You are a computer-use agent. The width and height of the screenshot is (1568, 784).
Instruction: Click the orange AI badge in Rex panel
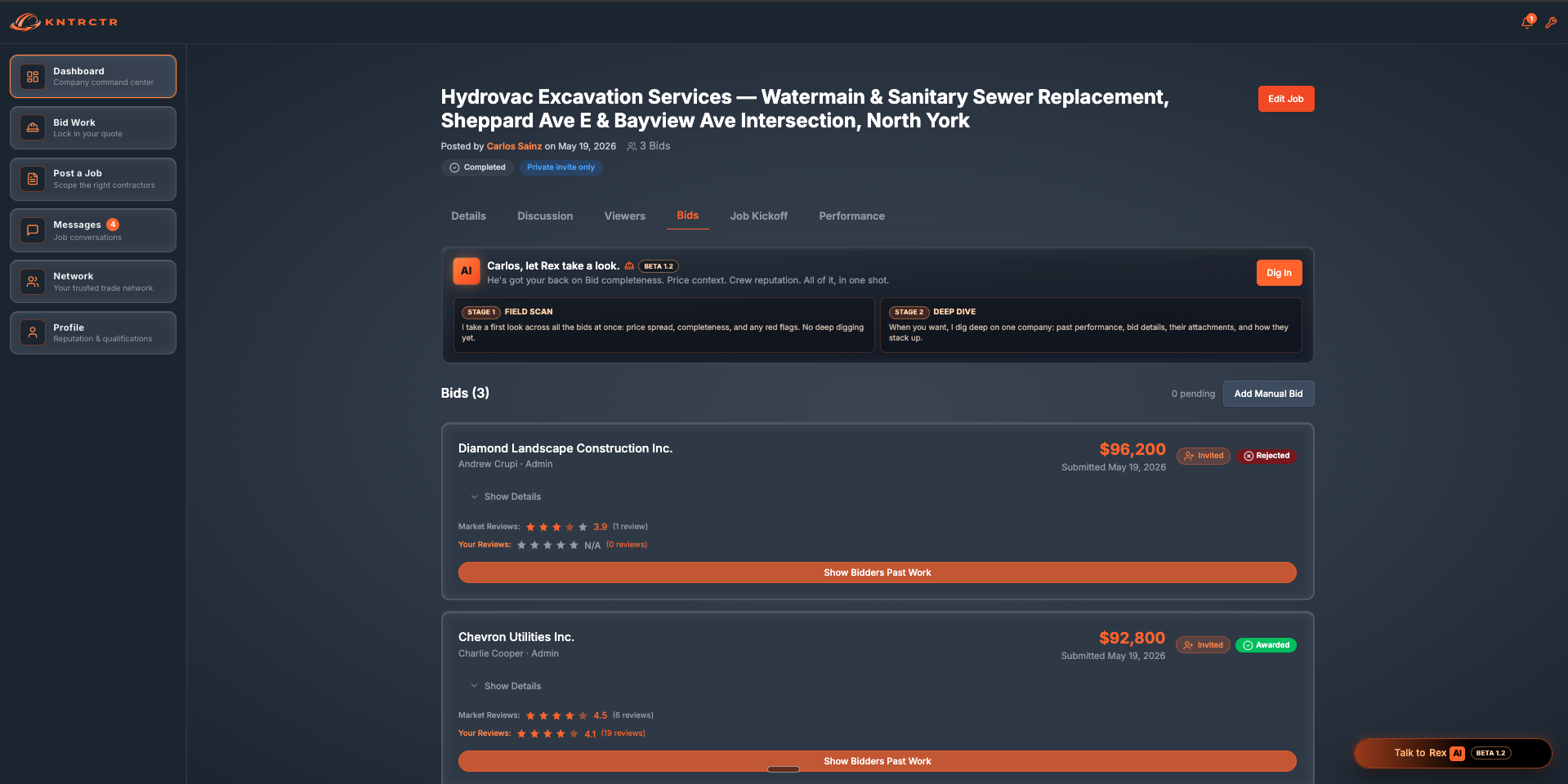tap(467, 271)
